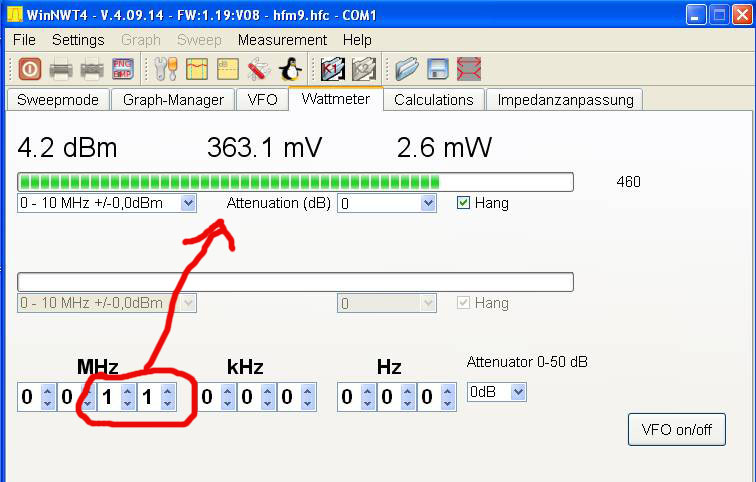Click the PNG/BMP image export icon
Viewport: 756px width, 482px height.
pyautogui.click(x=122, y=69)
